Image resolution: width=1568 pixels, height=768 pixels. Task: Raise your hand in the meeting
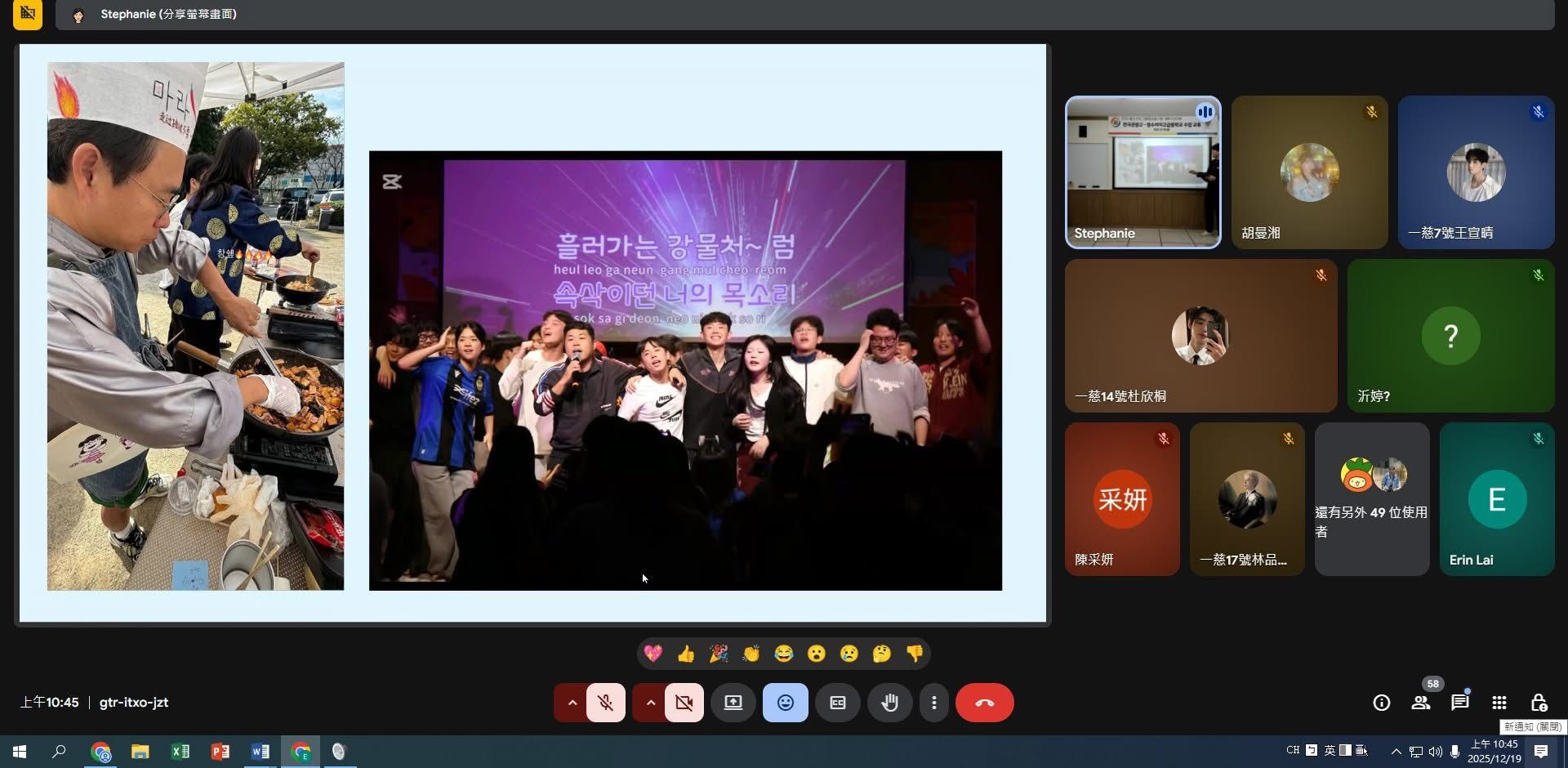click(889, 702)
